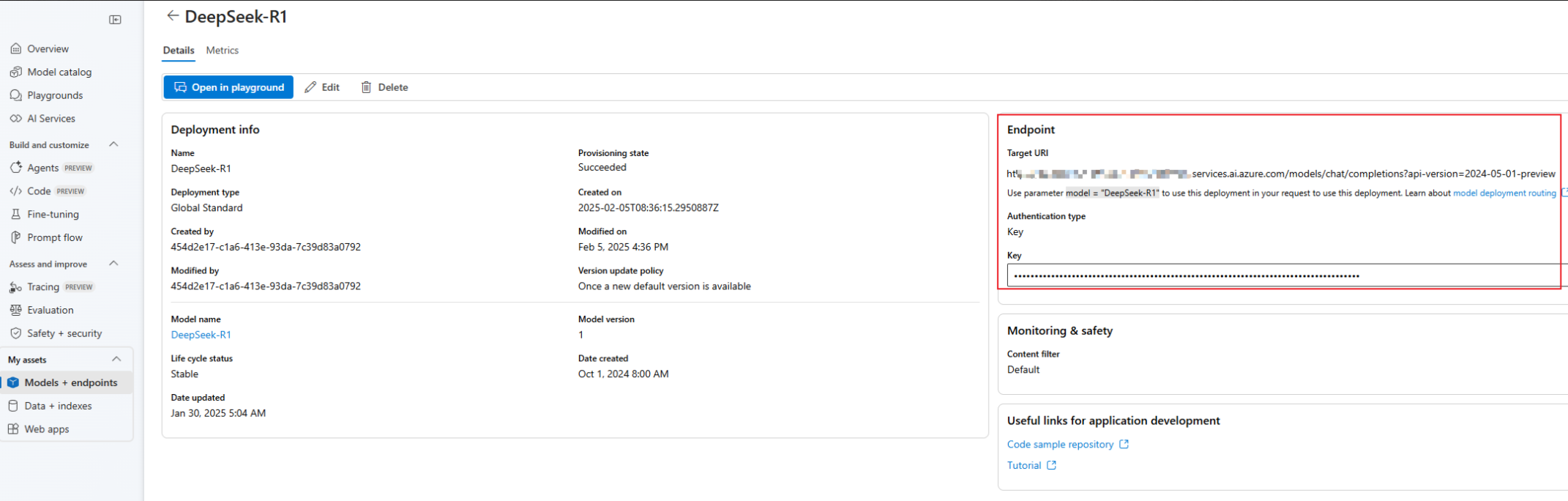This screenshot has height=501, width=1568.
Task: Click 'Global Standard' deployment type value
Action: tap(206, 208)
